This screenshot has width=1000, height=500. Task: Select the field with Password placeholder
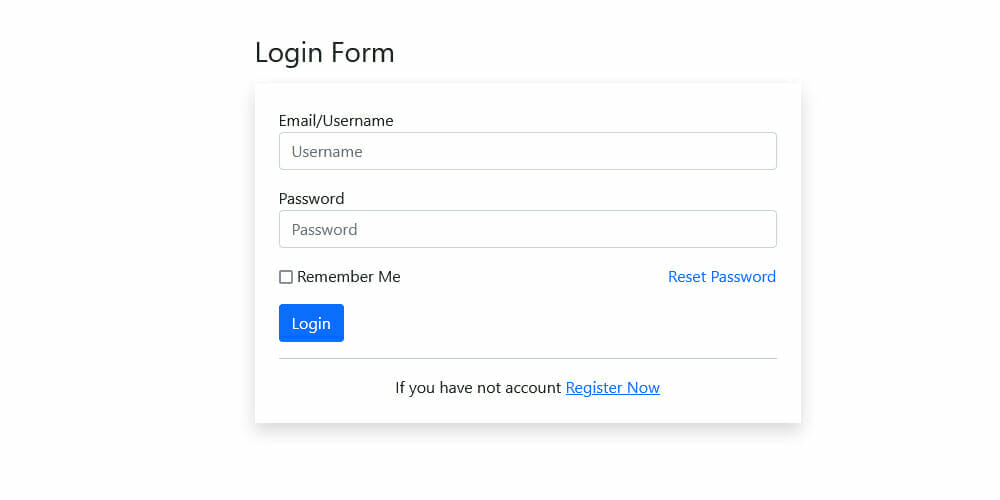(x=527, y=229)
